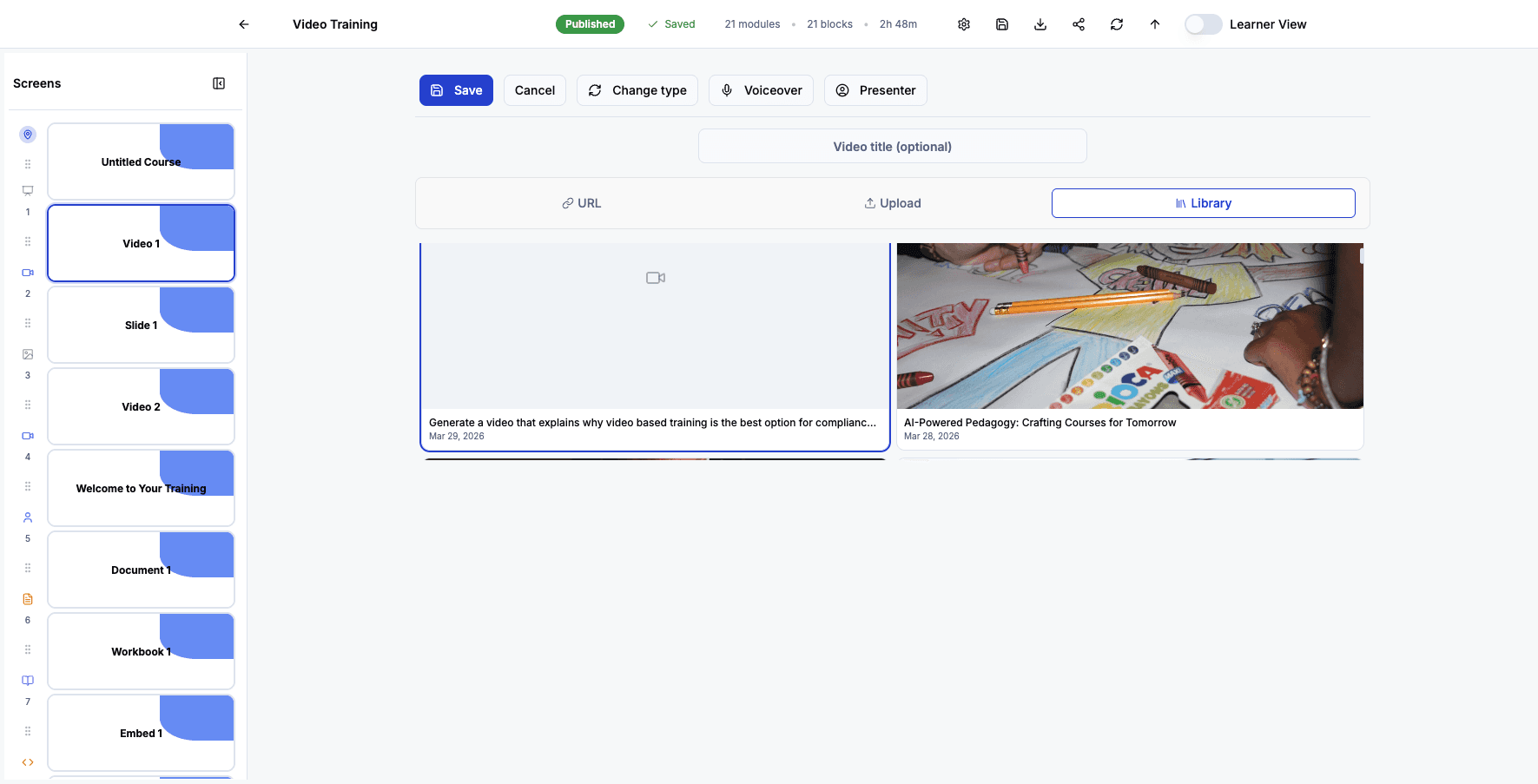Click the download icon in the header
Viewport: 1538px width, 784px height.
pyautogui.click(x=1040, y=24)
